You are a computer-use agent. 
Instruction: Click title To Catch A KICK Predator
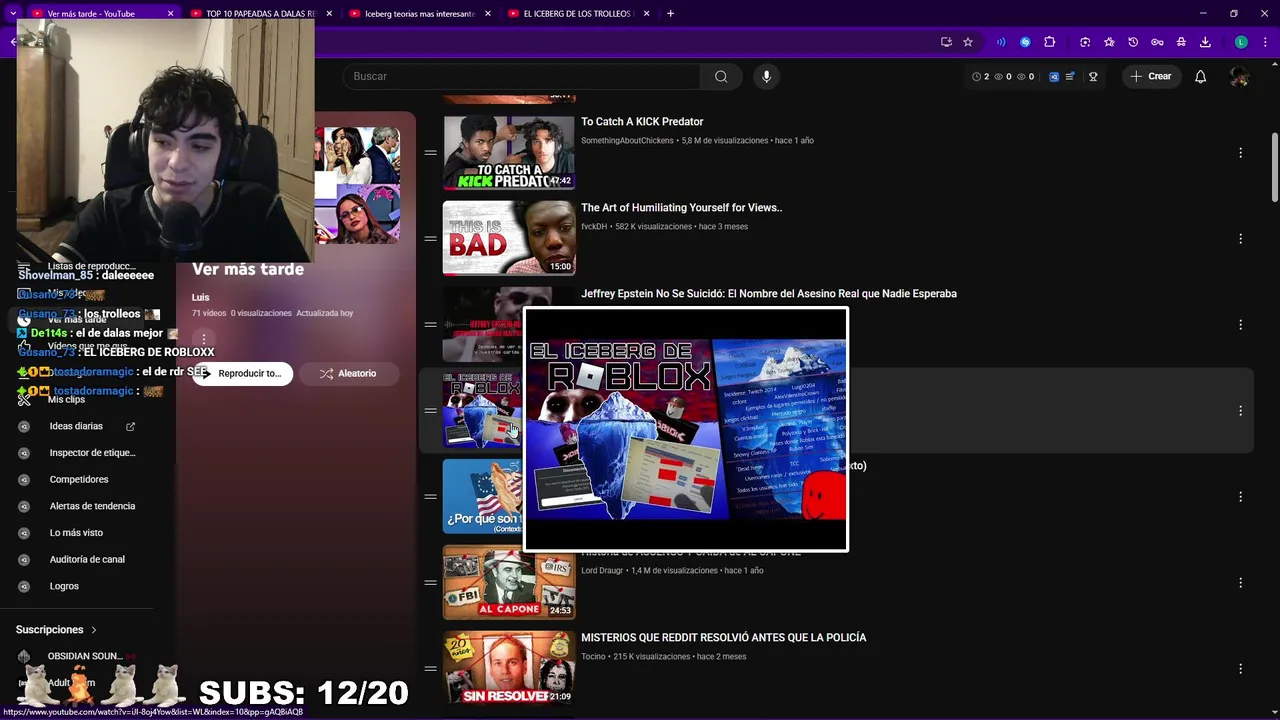click(x=642, y=122)
